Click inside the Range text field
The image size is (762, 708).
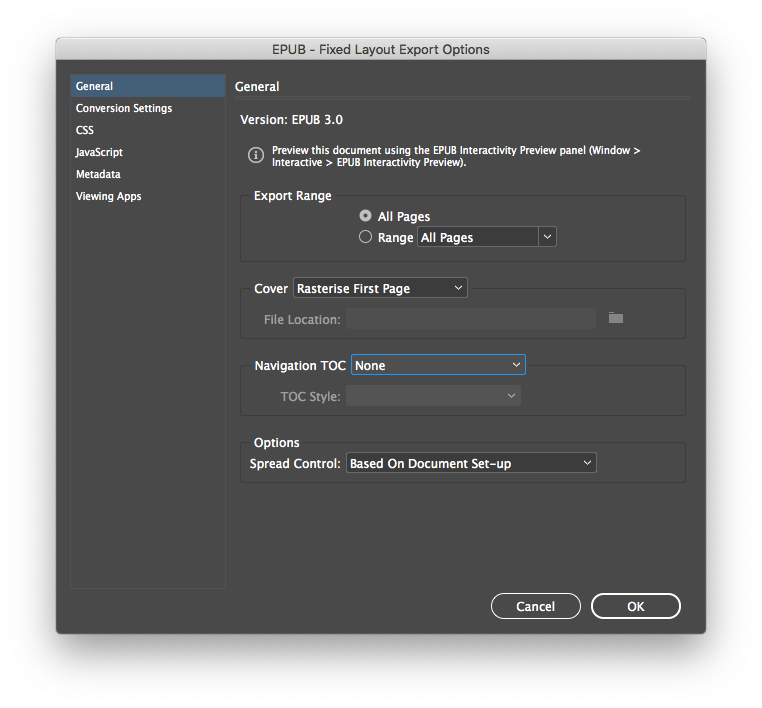coord(477,238)
